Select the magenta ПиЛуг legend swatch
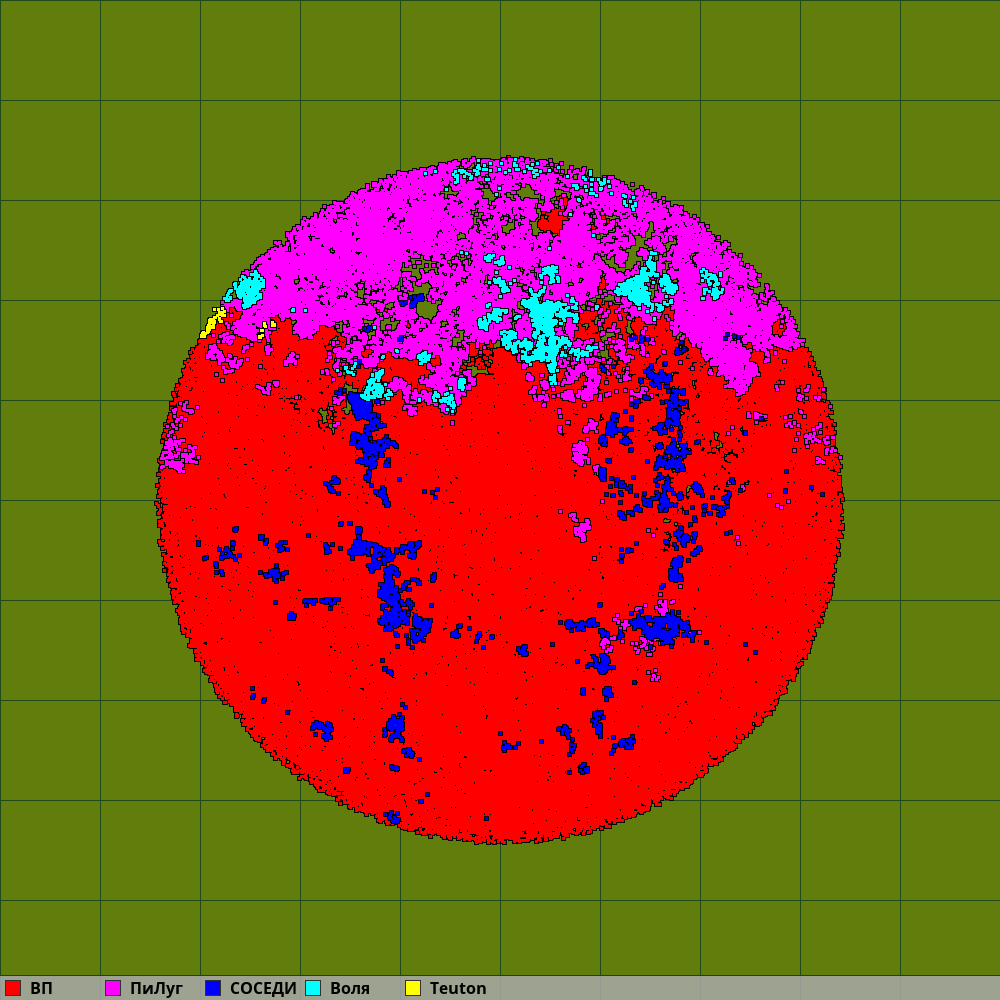 113,988
